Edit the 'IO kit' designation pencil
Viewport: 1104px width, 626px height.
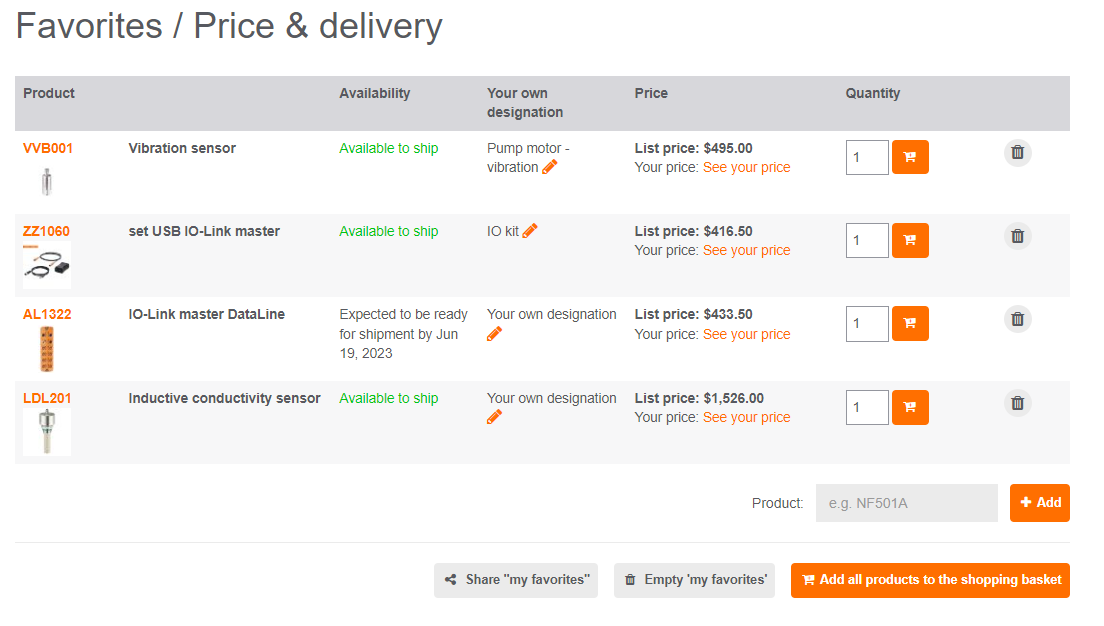(530, 231)
